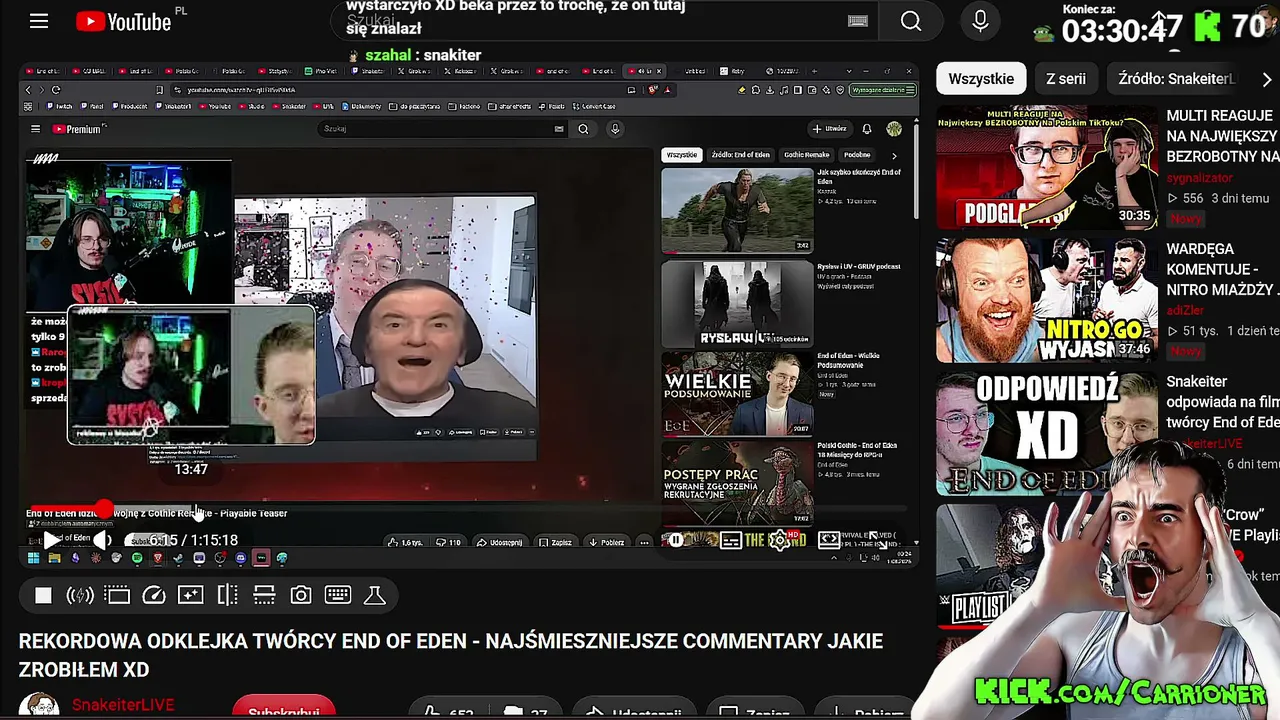This screenshot has height=720, width=1280.
Task: Click the large magnifier search button in the main header
Action: coord(910,21)
